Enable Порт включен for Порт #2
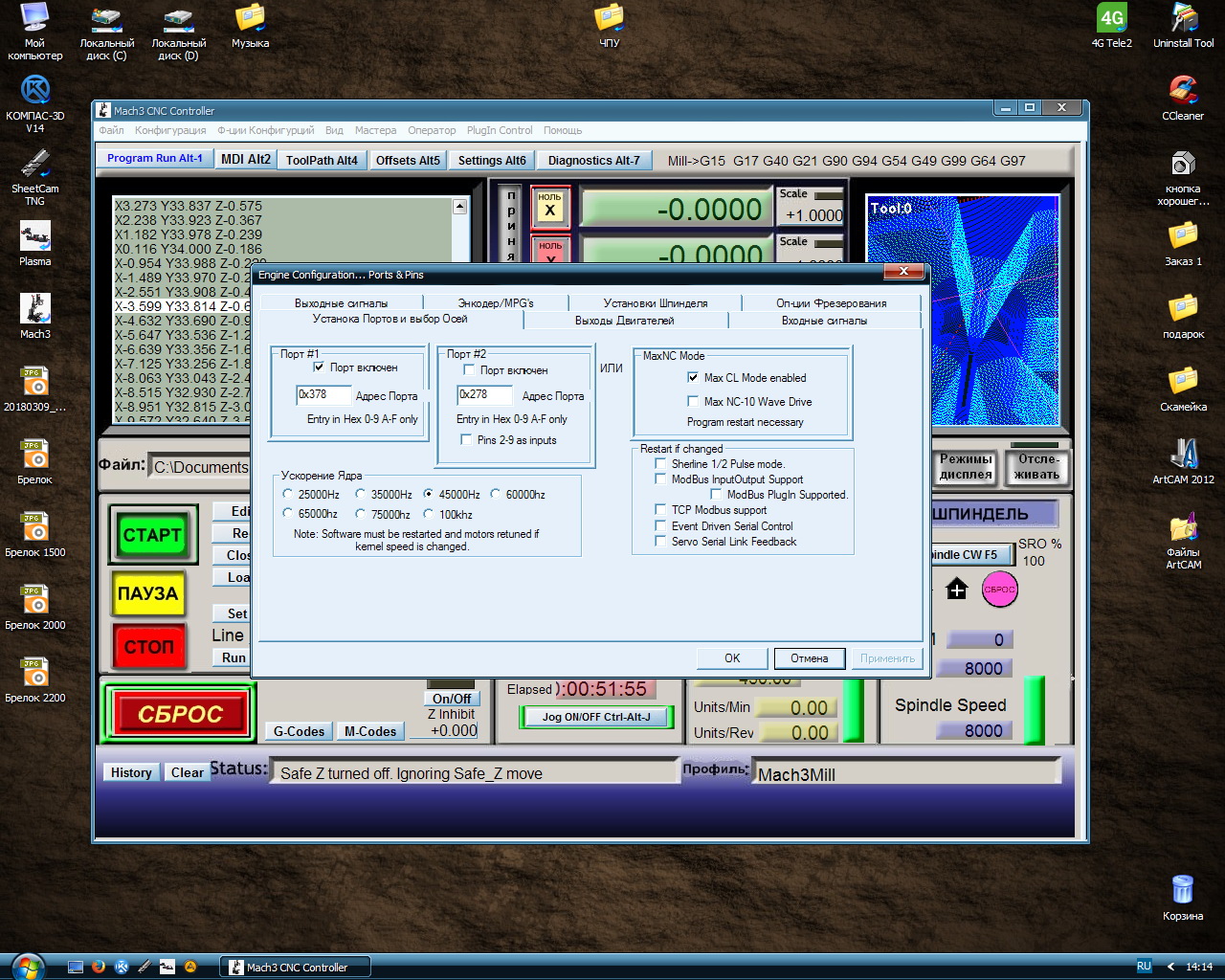This screenshot has width=1225, height=980. [x=469, y=369]
